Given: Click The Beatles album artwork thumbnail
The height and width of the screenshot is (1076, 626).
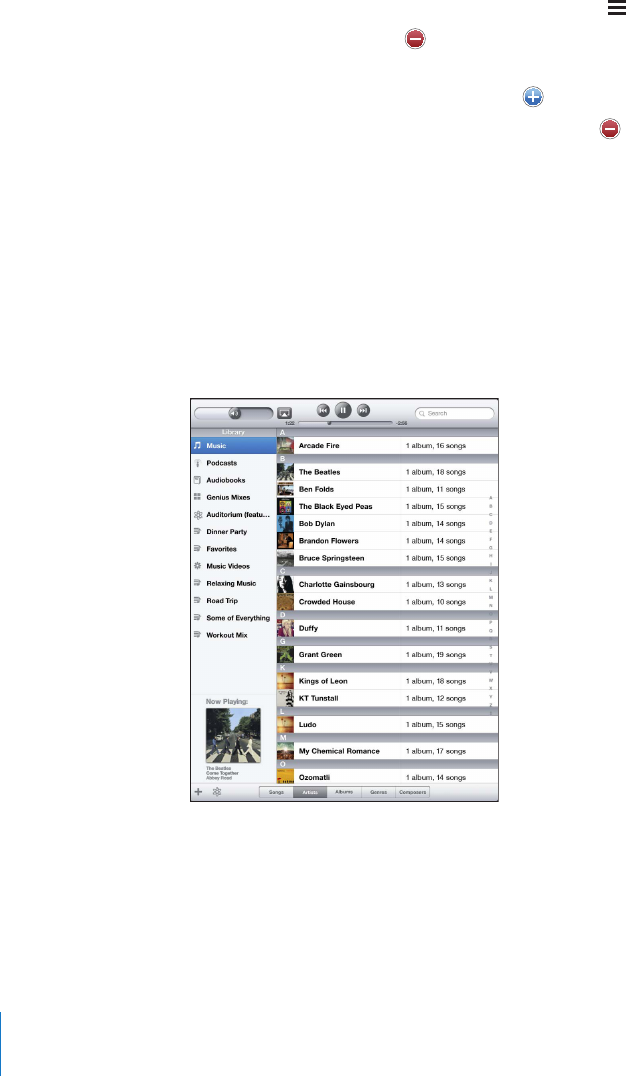Looking at the screenshot, I should tap(286, 472).
